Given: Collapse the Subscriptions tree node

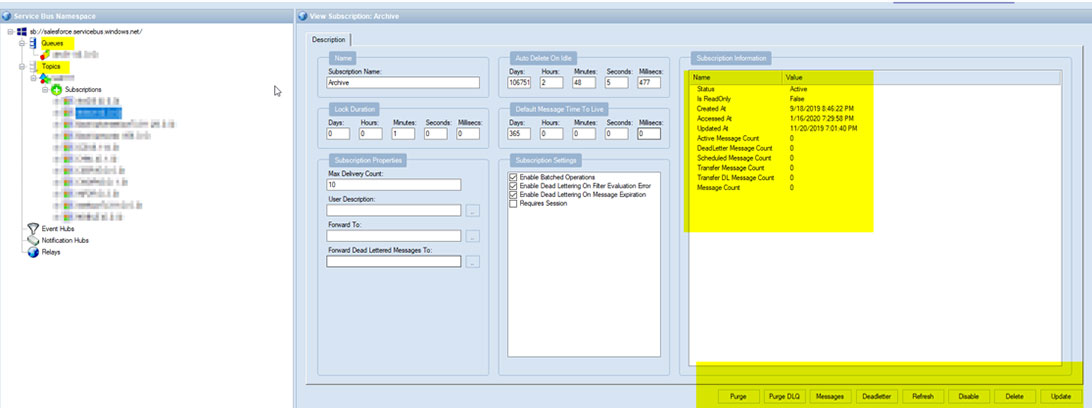Looking at the screenshot, I should tap(45, 91).
